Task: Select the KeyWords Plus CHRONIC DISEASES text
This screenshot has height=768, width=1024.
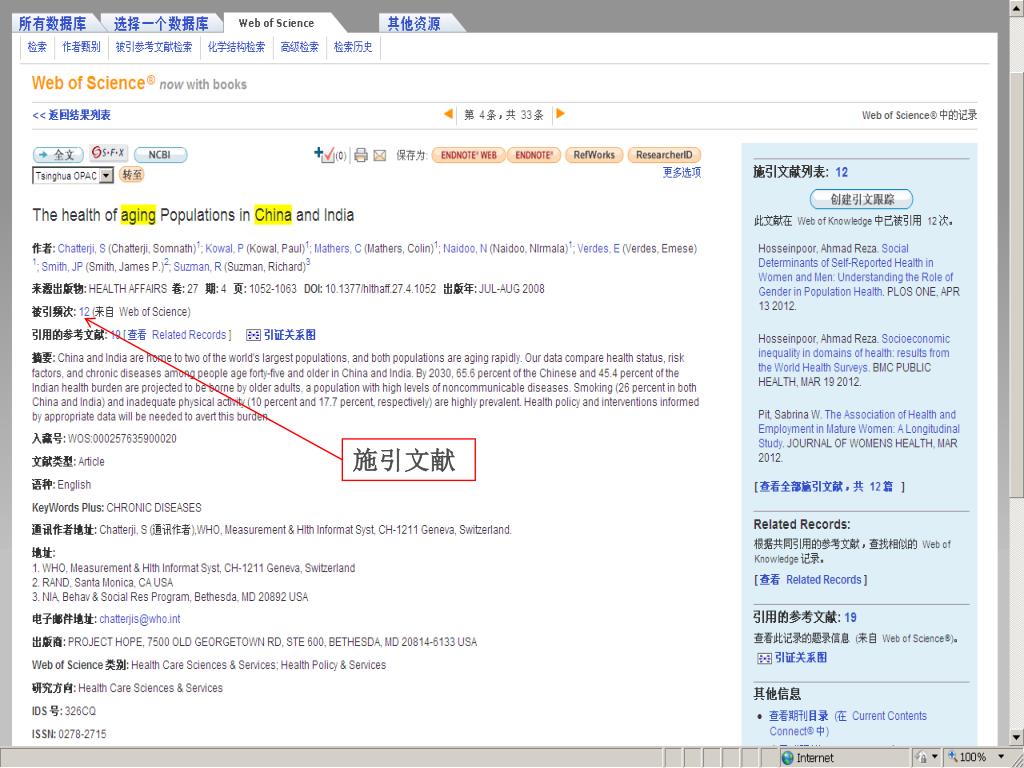Action: pos(154,508)
